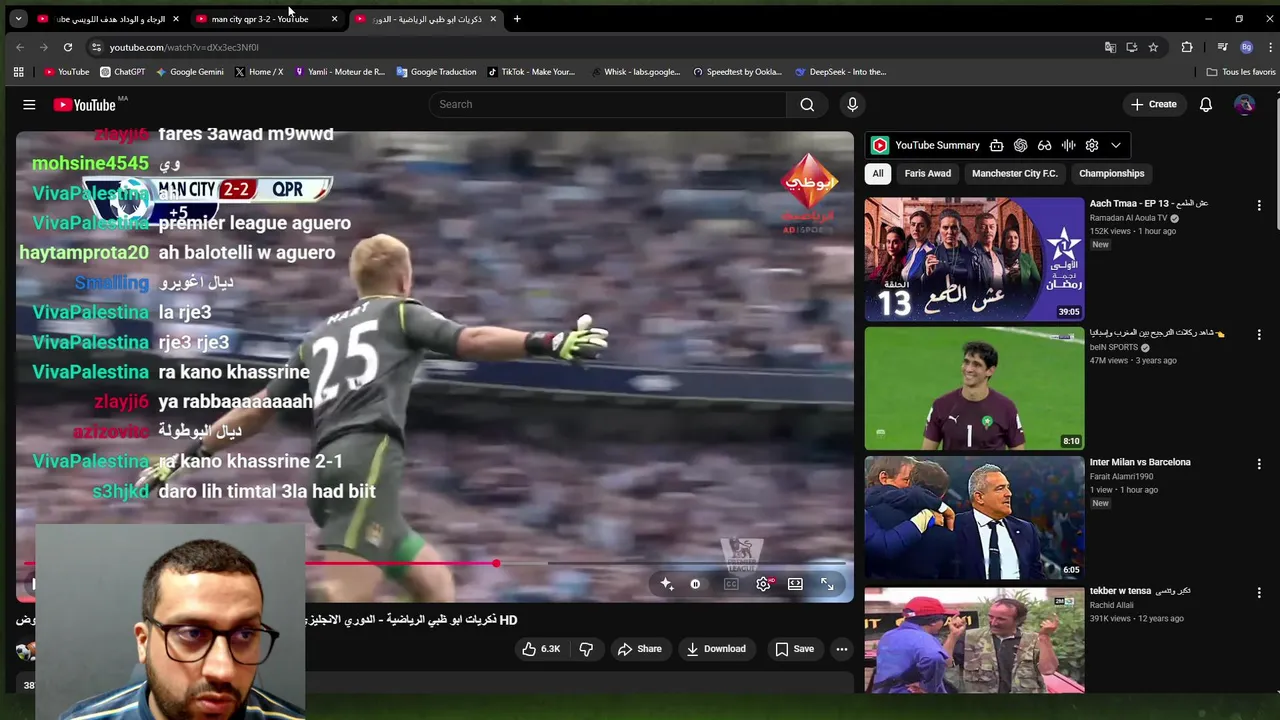
Task: Click the Google Translate page icon
Action: [x=1110, y=47]
